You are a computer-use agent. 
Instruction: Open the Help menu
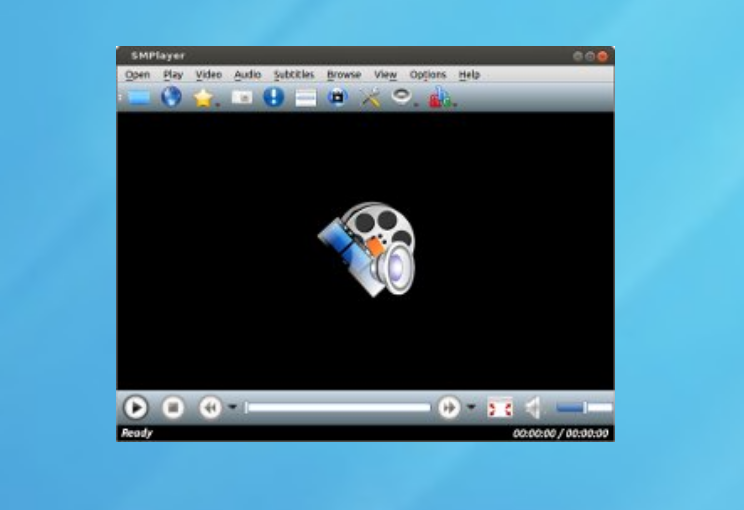[x=469, y=74]
